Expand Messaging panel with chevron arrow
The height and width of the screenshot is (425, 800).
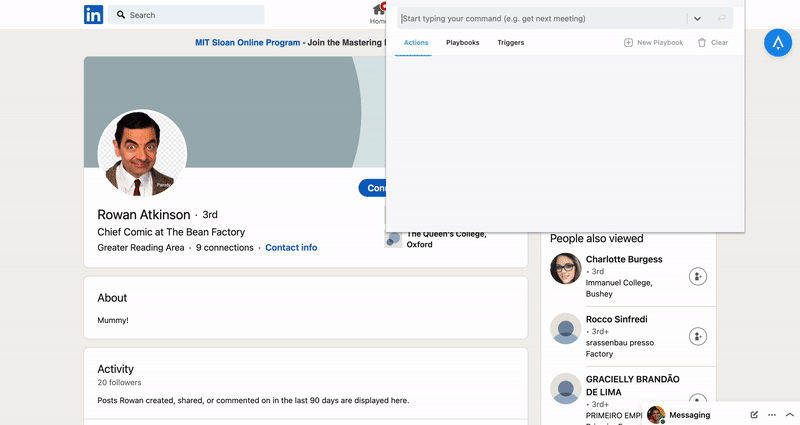790,415
